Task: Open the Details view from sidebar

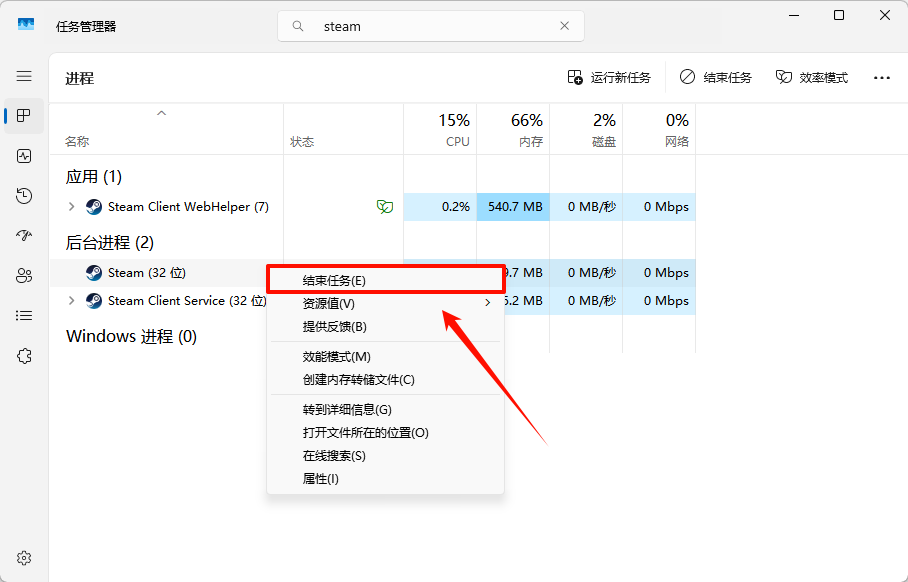Action: (x=22, y=315)
